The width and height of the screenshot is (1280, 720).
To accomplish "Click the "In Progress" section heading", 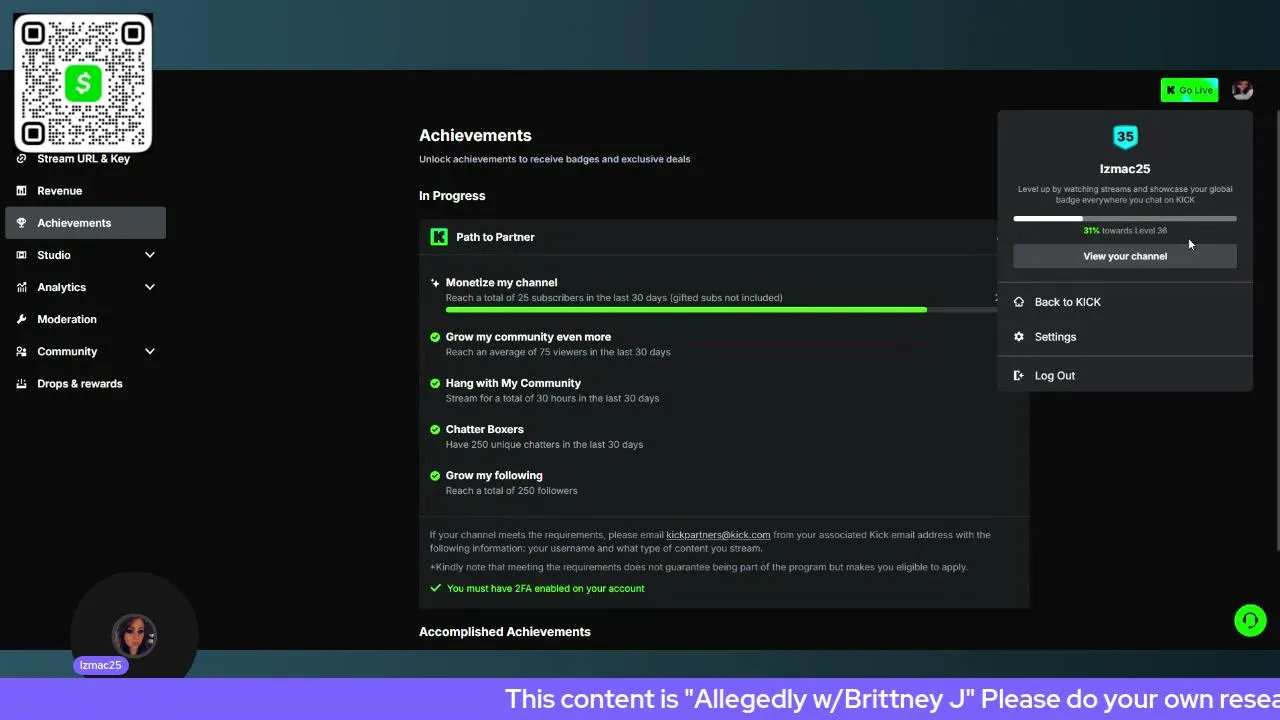I will [452, 196].
